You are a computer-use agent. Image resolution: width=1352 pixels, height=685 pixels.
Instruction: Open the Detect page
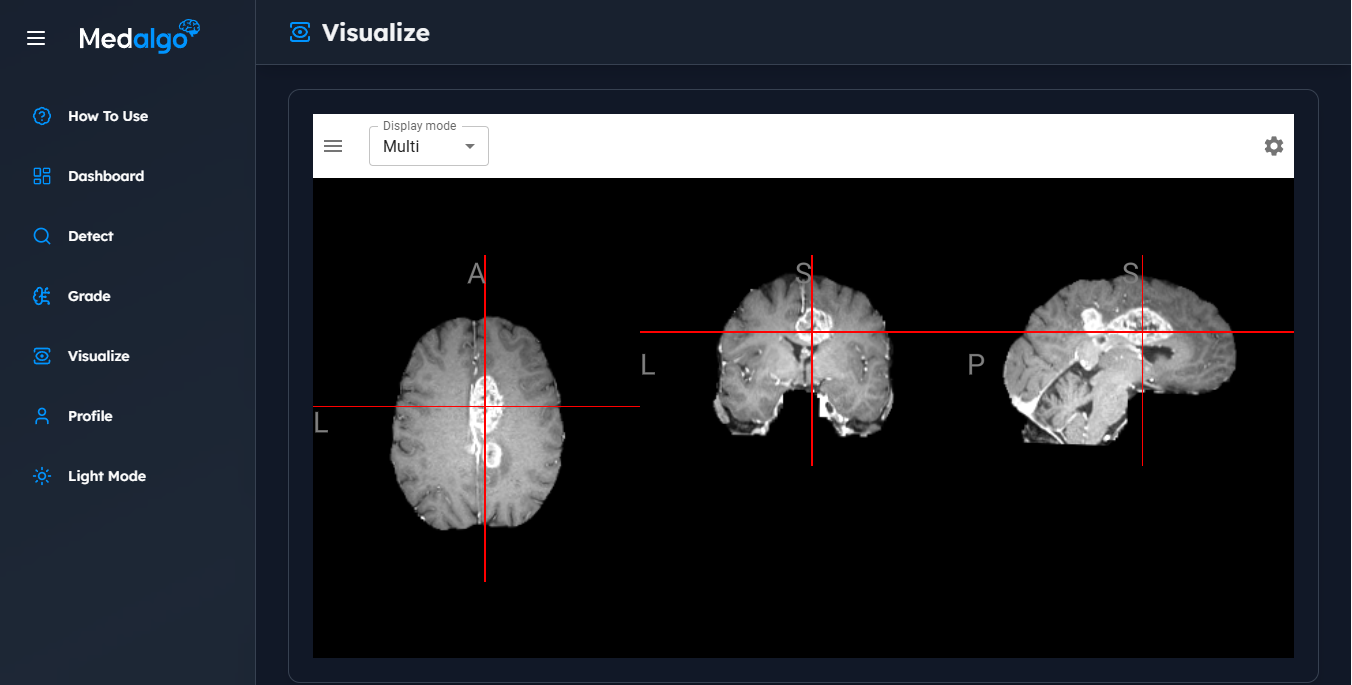click(90, 236)
